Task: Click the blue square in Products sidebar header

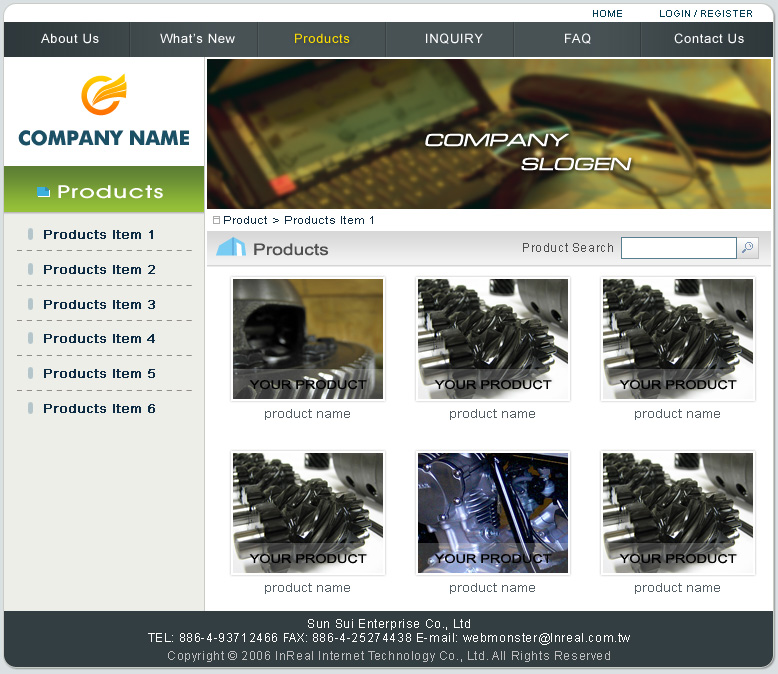Action: click(x=43, y=192)
